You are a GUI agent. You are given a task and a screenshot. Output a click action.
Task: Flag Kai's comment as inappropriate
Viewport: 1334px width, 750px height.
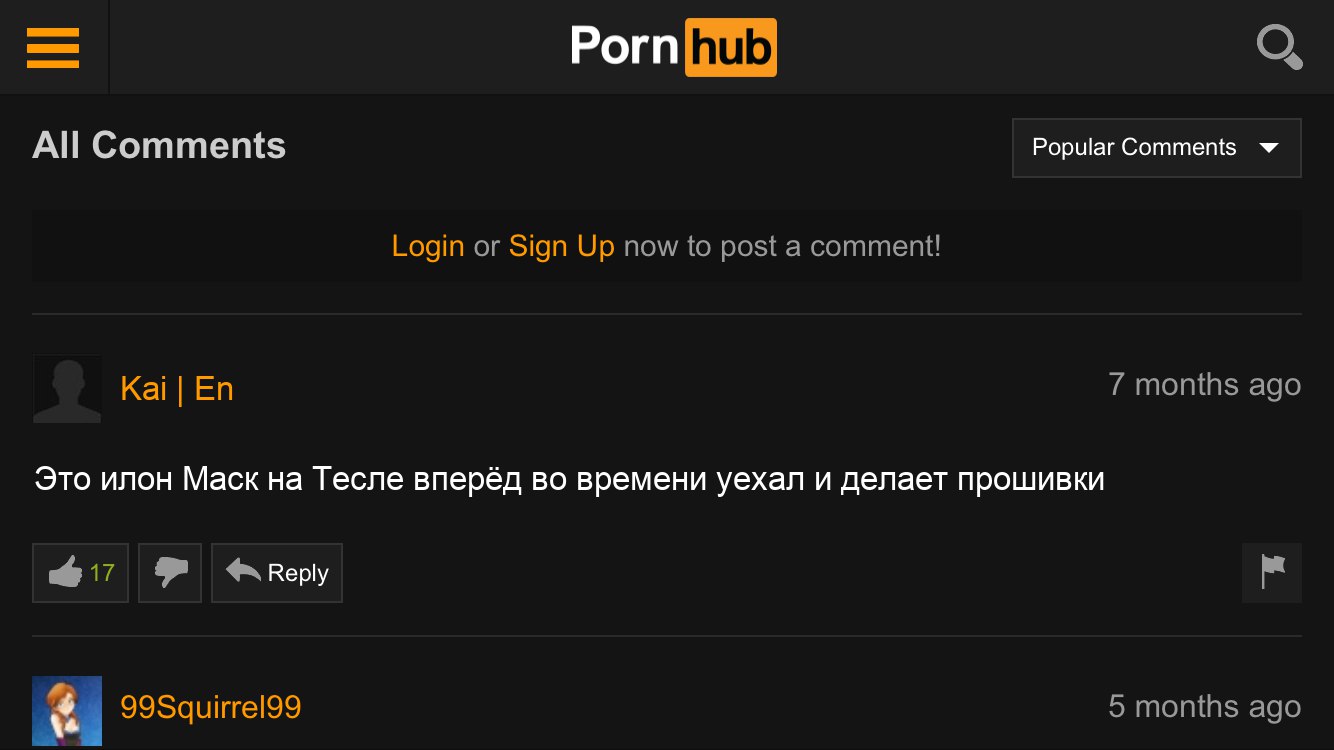(1272, 573)
